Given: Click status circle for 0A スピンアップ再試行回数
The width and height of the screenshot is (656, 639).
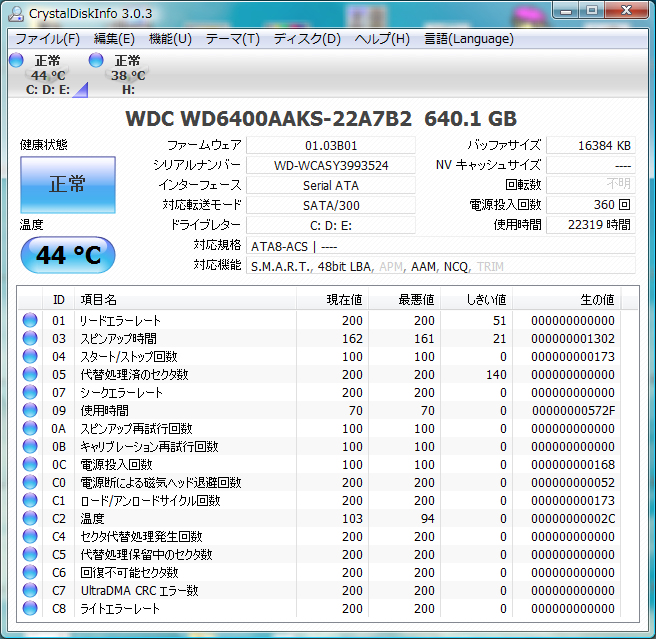Looking at the screenshot, I should point(30,428).
